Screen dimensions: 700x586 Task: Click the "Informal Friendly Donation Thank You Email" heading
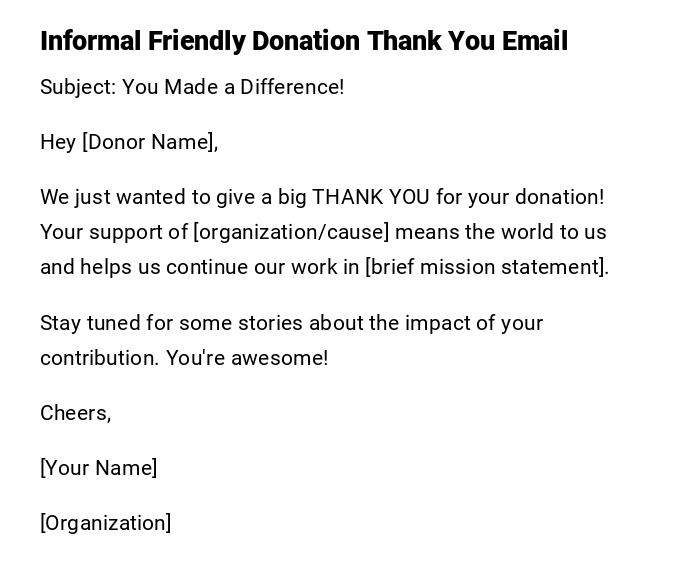pos(303,41)
